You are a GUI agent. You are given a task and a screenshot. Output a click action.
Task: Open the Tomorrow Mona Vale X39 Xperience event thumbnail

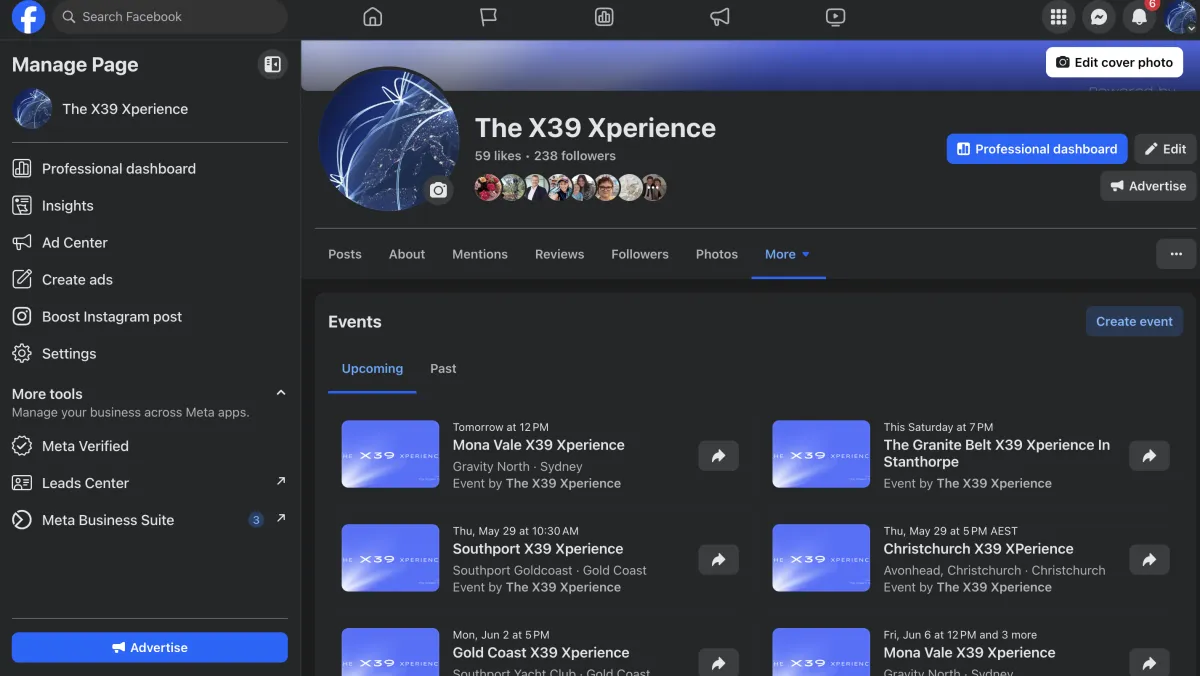390,454
